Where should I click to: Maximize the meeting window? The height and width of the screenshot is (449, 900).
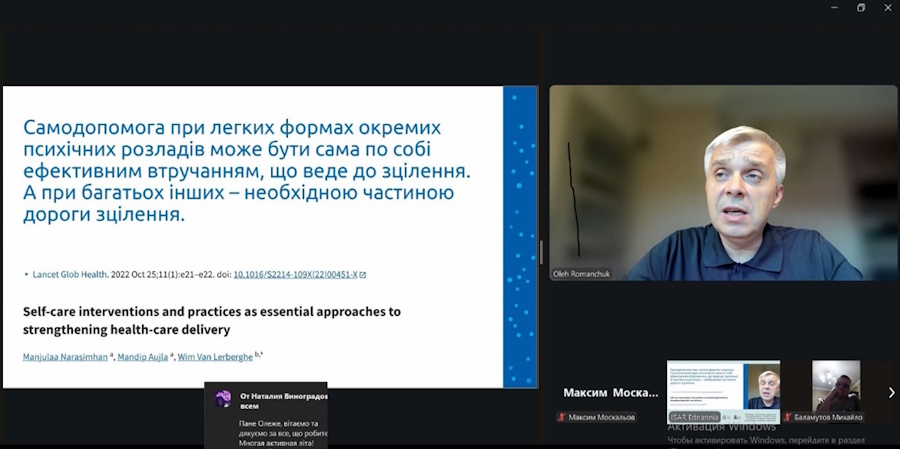[x=861, y=8]
